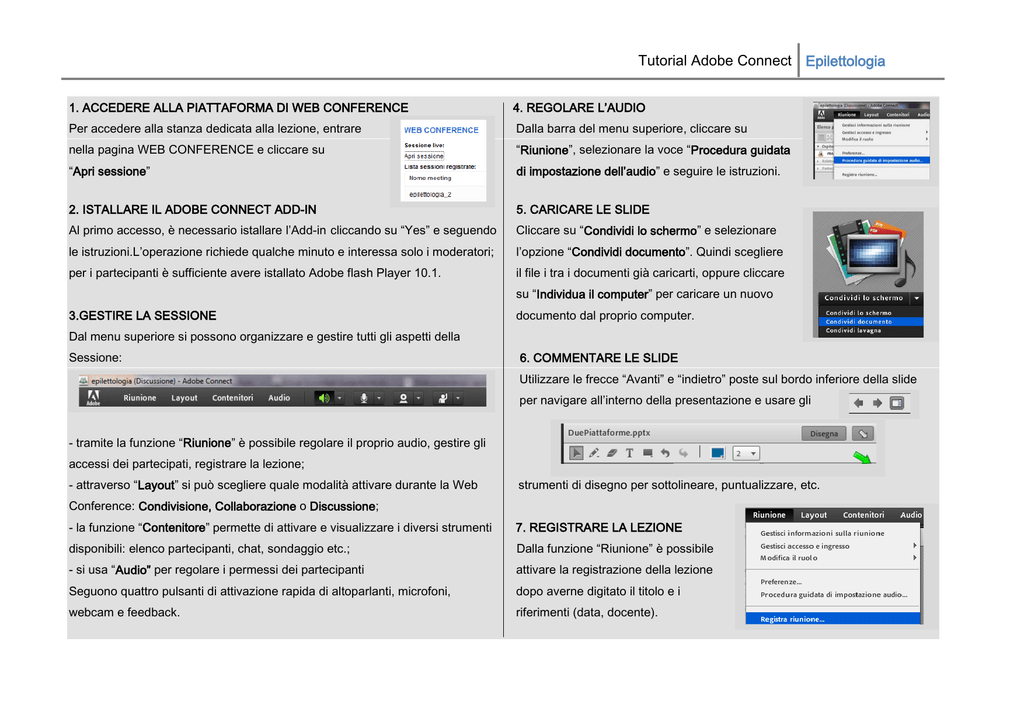Open the line thickness dropdown showing '2'

tap(746, 453)
